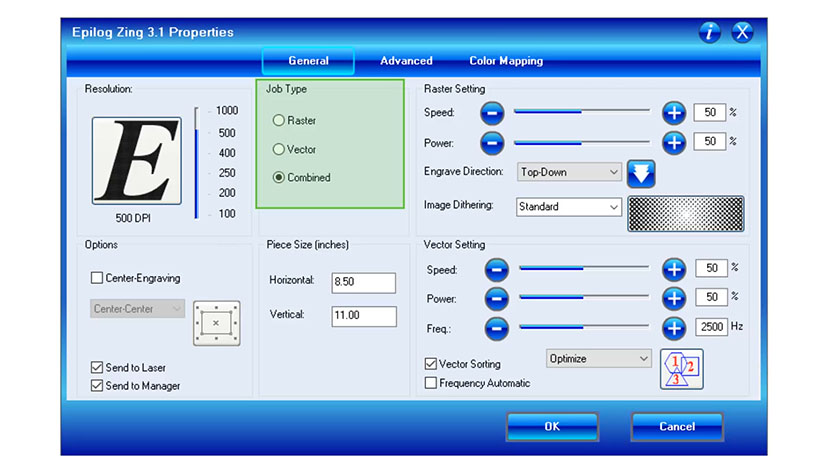Enable the Center-Engraving checkbox
Screen dimensions: 830x473
(97, 279)
